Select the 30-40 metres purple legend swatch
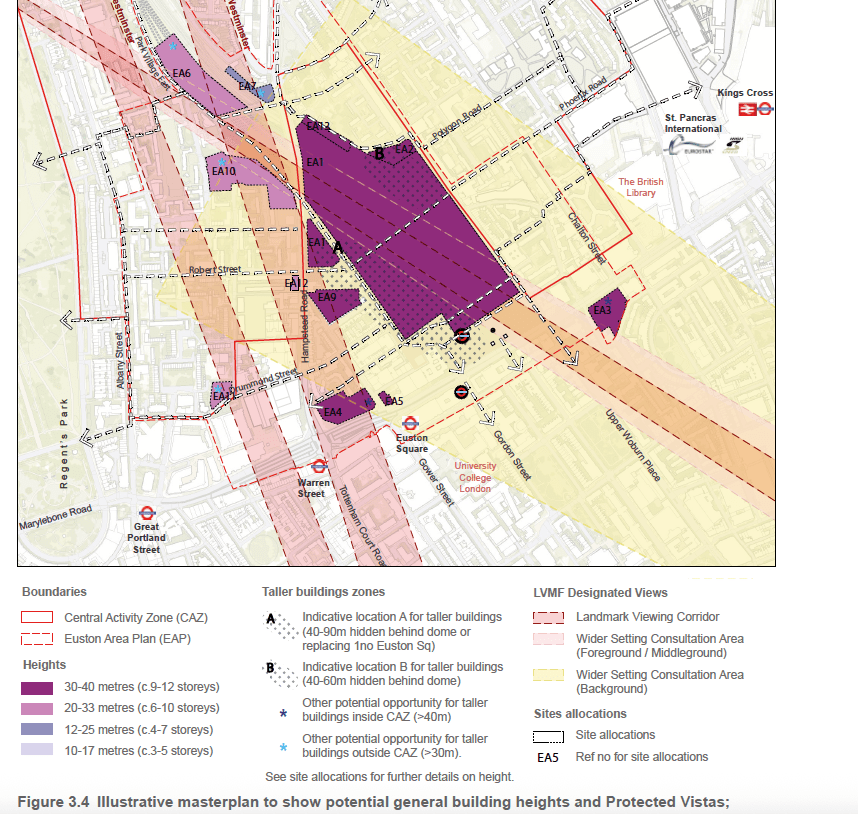The width and height of the screenshot is (858, 814). [x=39, y=687]
